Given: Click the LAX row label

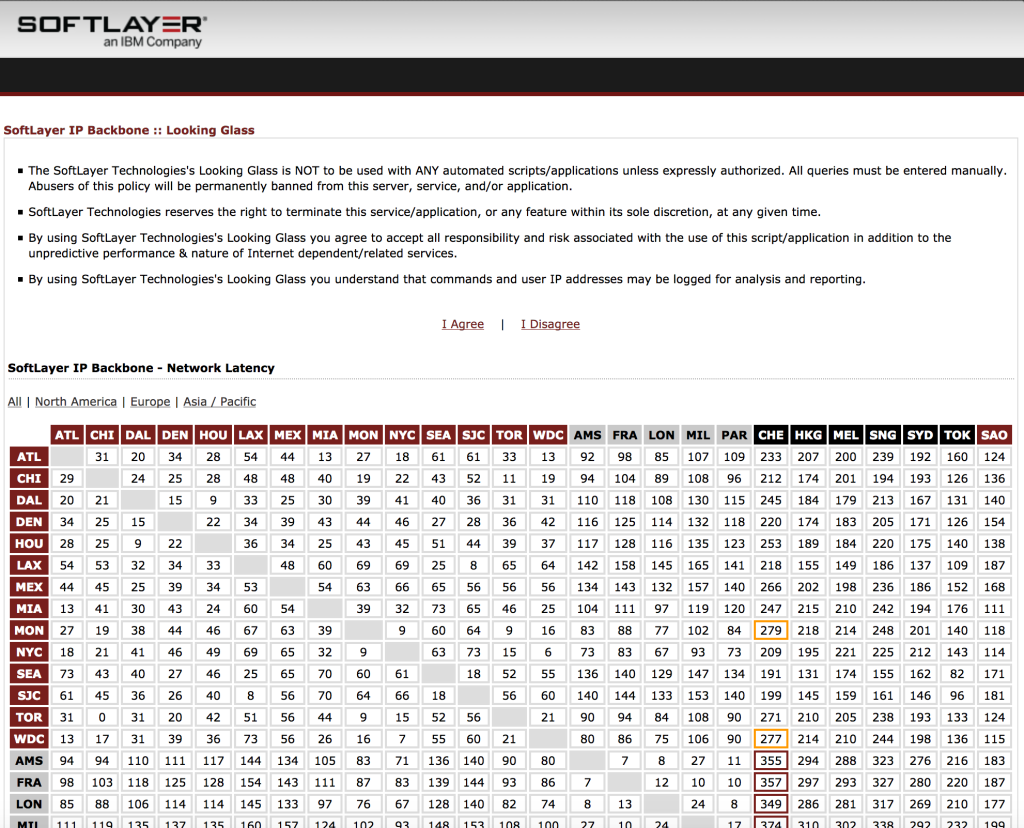Looking at the screenshot, I should (29, 565).
